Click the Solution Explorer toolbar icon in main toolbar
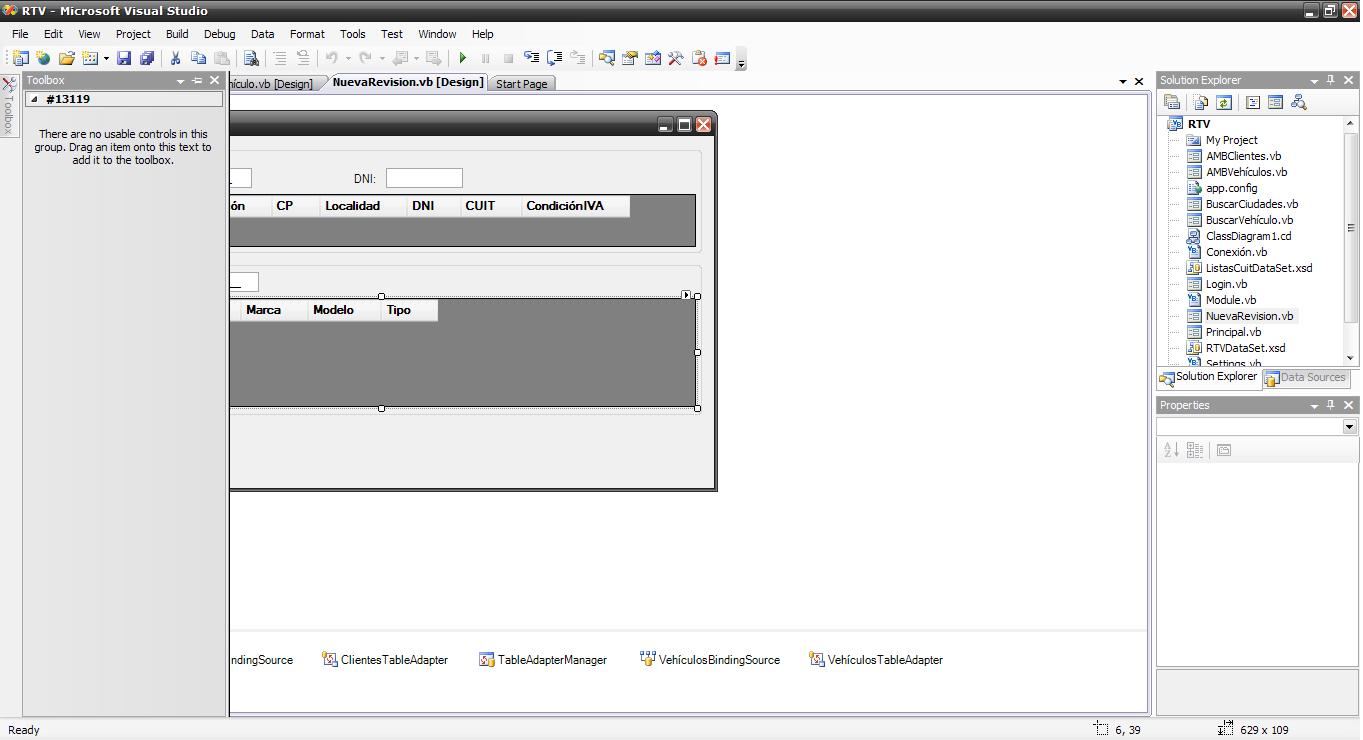 point(606,59)
